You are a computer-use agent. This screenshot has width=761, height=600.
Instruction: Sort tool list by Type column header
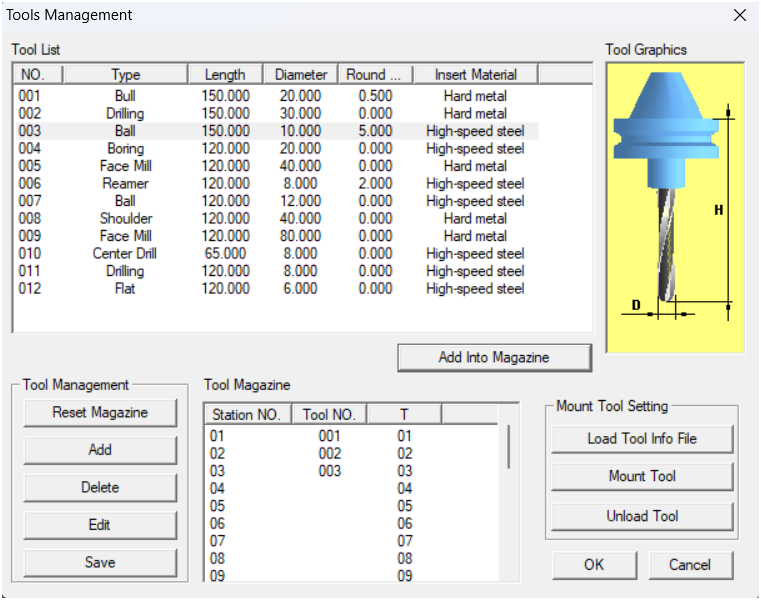point(125,75)
